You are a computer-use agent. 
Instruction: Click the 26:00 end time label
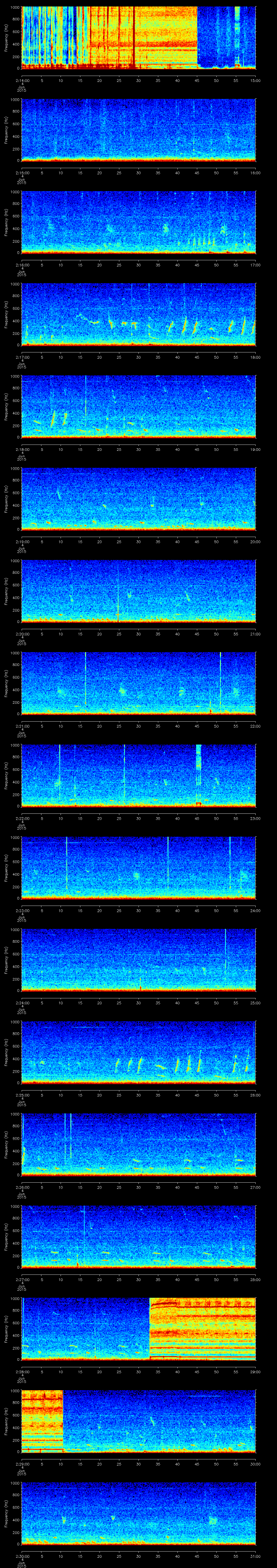255,1095
